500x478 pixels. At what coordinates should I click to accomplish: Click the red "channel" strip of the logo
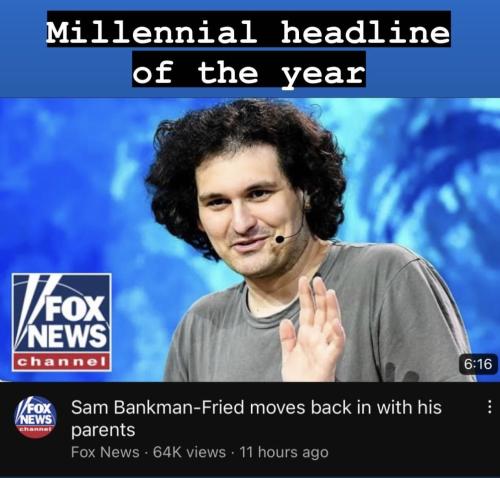click(62, 361)
